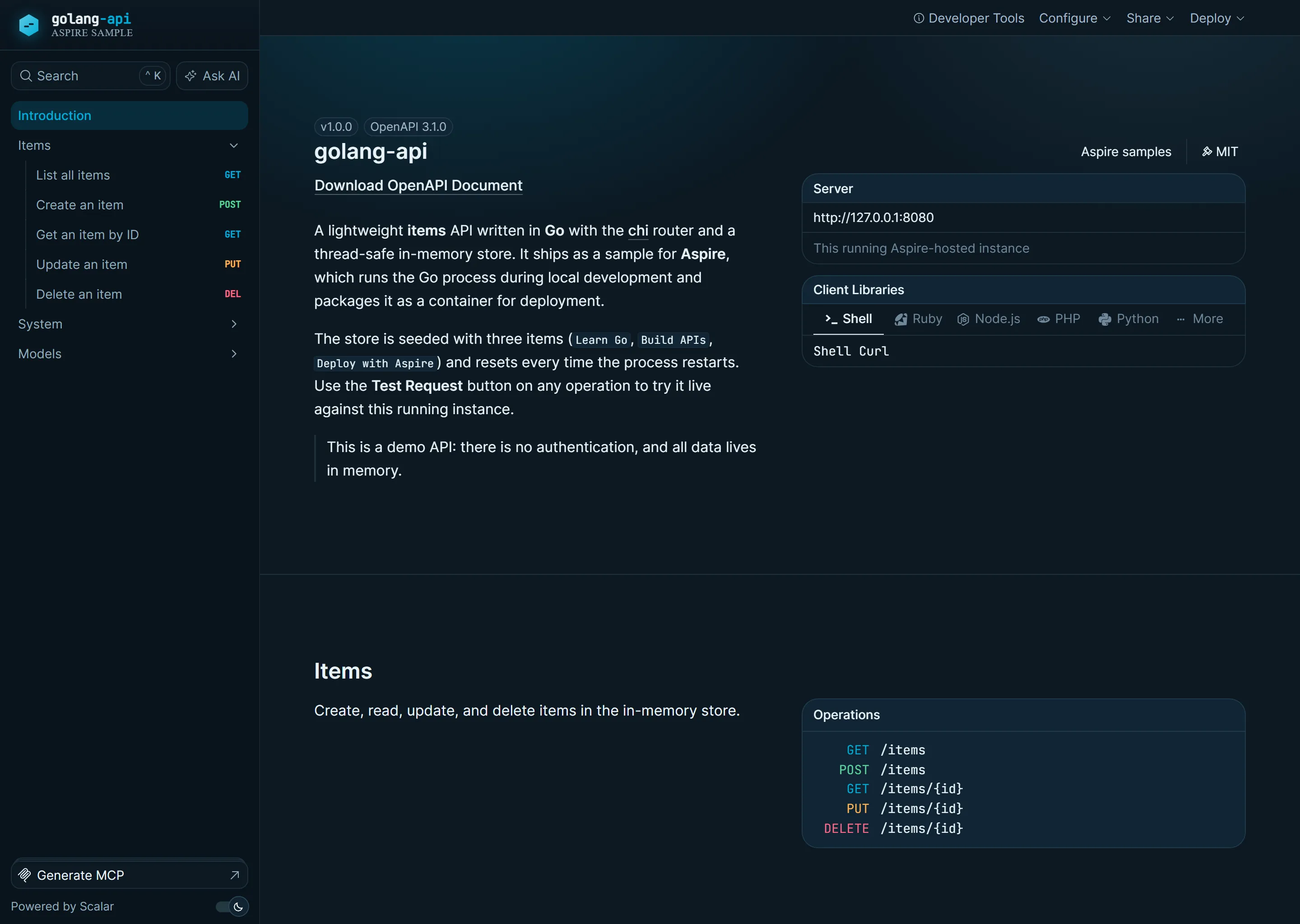
Task: Click PUT /items/{id} in Operations panel
Action: (x=905, y=808)
